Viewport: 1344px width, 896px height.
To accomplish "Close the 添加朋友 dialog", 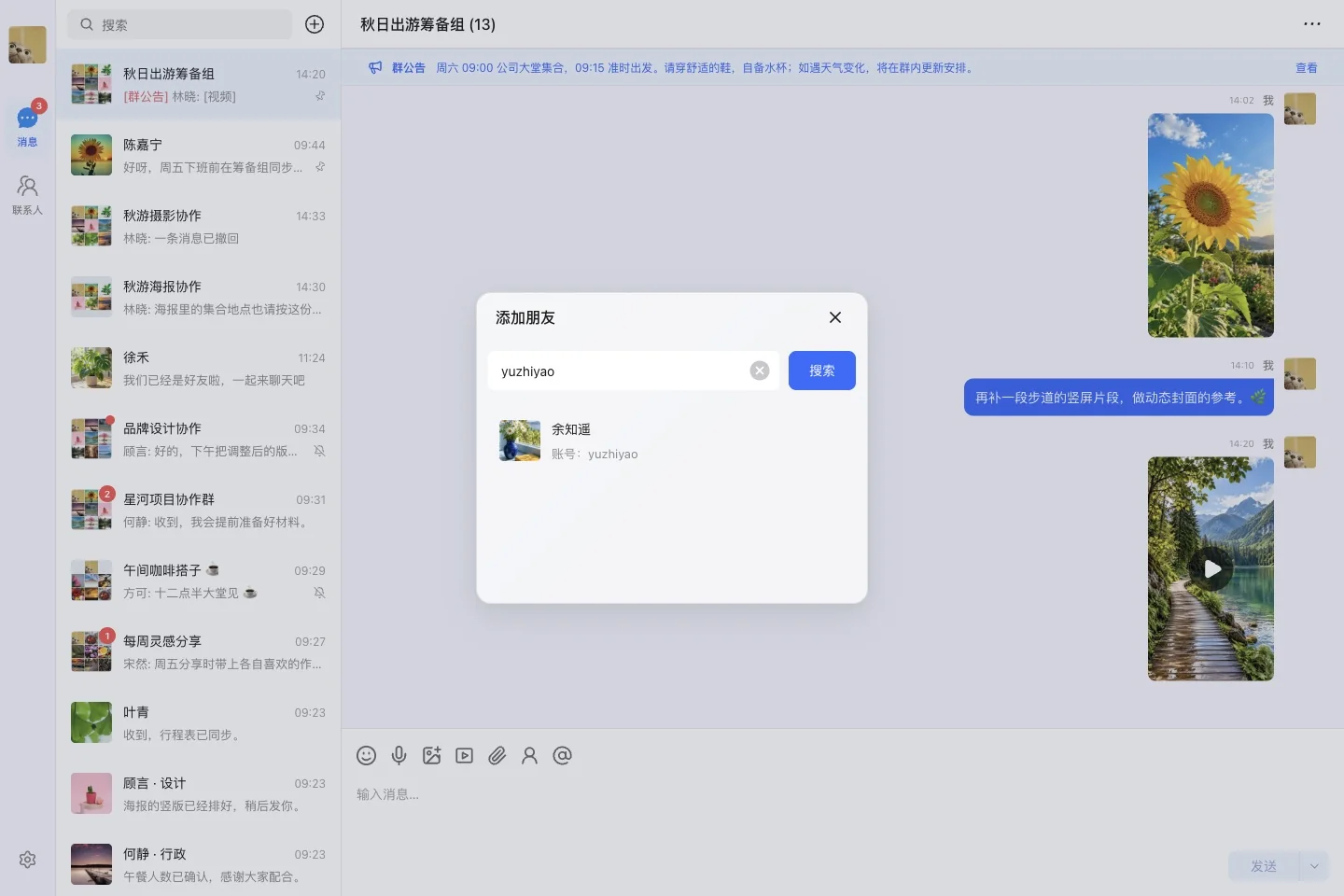I will click(x=835, y=317).
